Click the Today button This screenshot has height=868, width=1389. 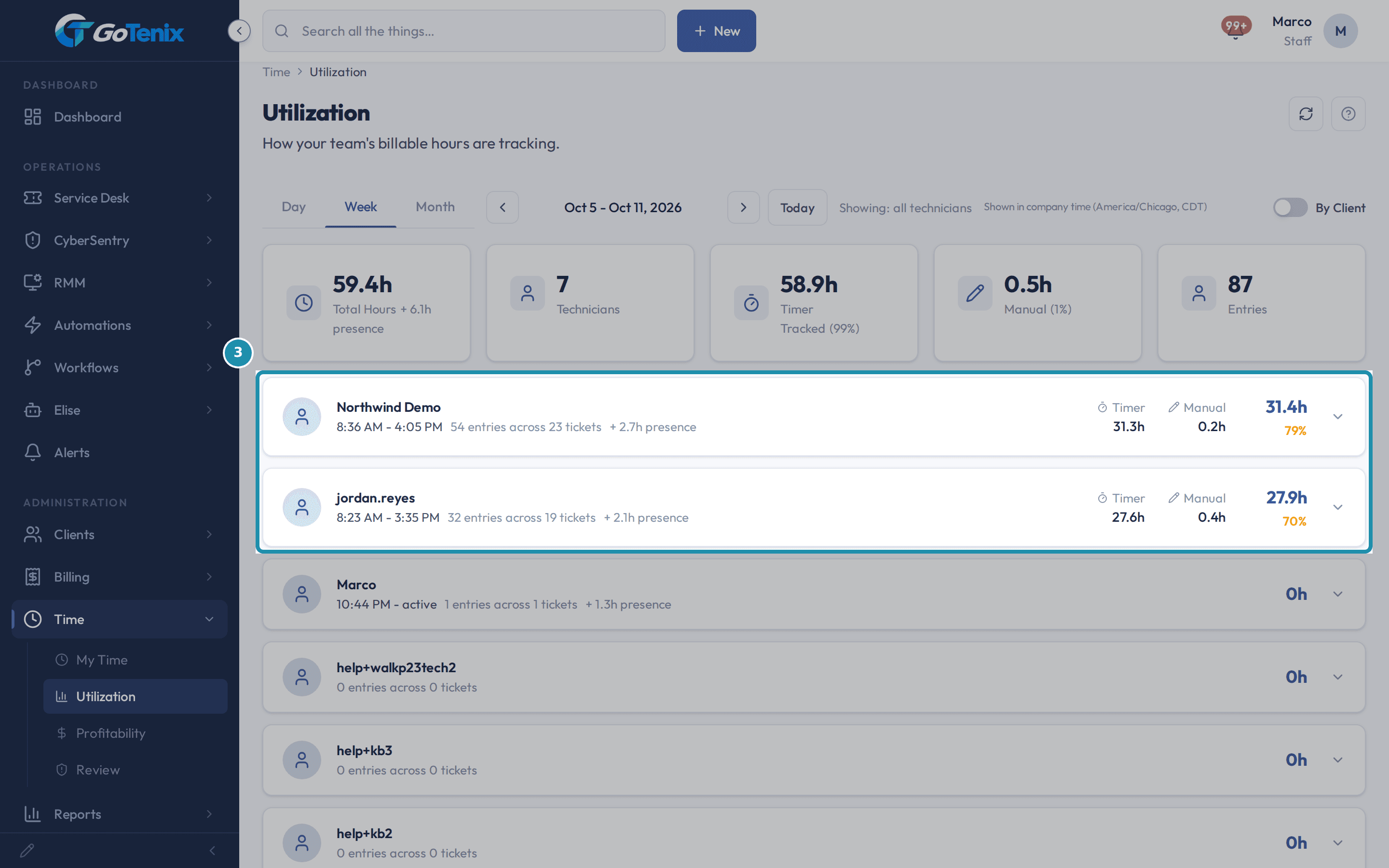click(x=797, y=207)
